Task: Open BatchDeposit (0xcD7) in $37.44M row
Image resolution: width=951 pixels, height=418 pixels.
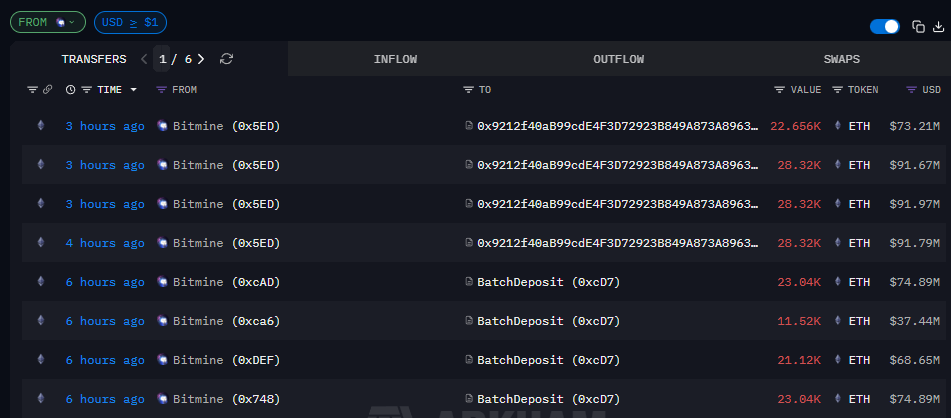Action: 549,321
